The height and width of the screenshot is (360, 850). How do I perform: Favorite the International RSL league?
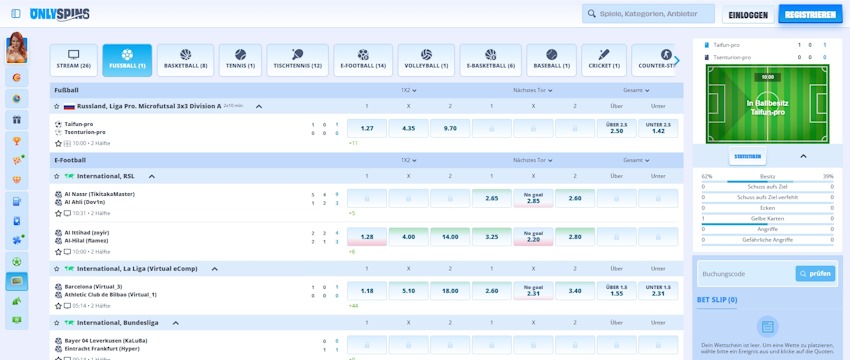tap(56, 176)
